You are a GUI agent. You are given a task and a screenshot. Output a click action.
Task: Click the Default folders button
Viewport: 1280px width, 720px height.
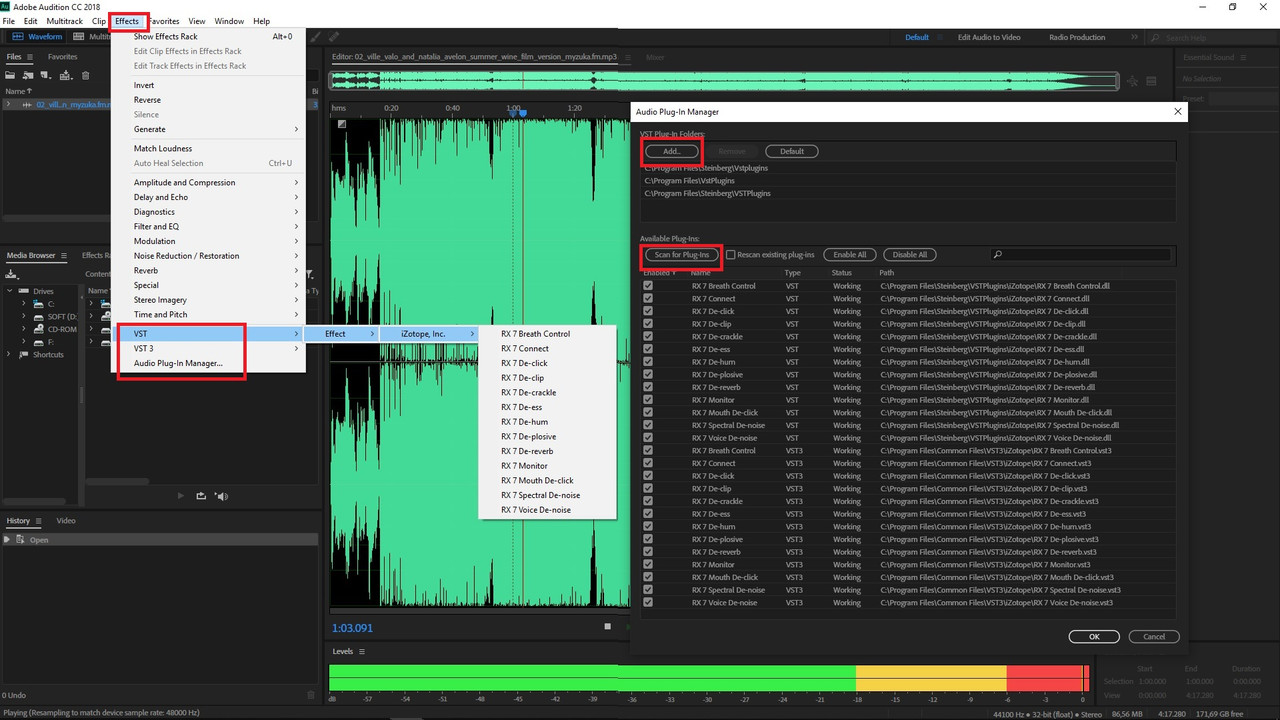click(791, 151)
